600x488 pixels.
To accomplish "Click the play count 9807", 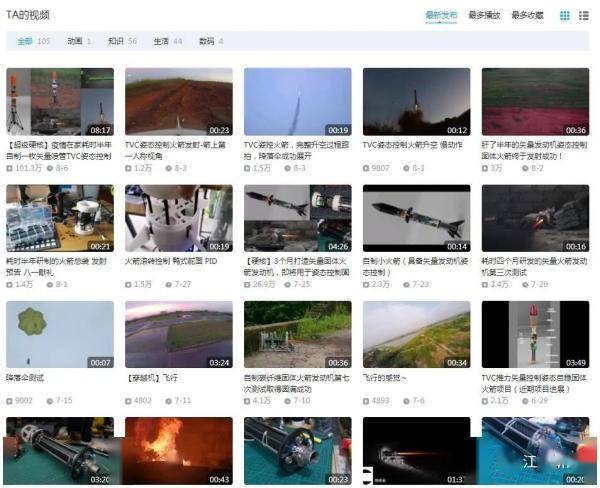I will tap(381, 168).
